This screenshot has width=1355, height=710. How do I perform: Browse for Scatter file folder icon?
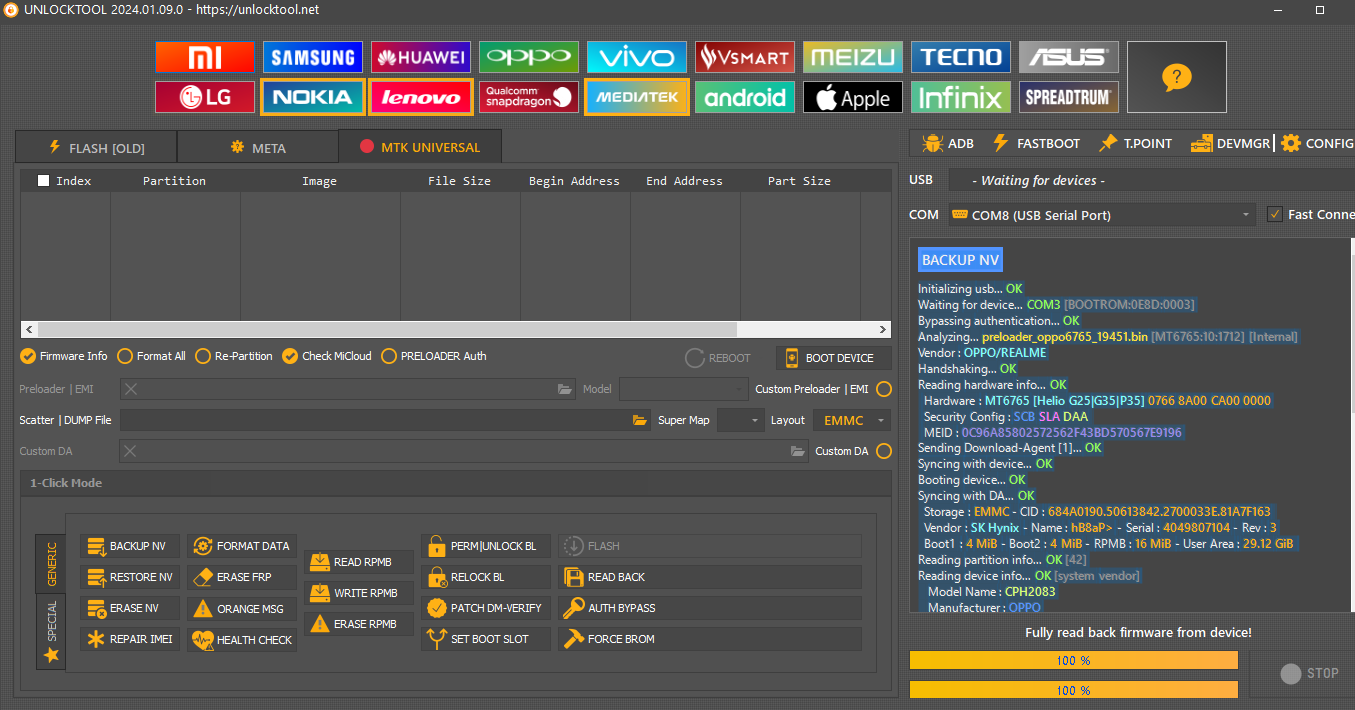(x=640, y=421)
